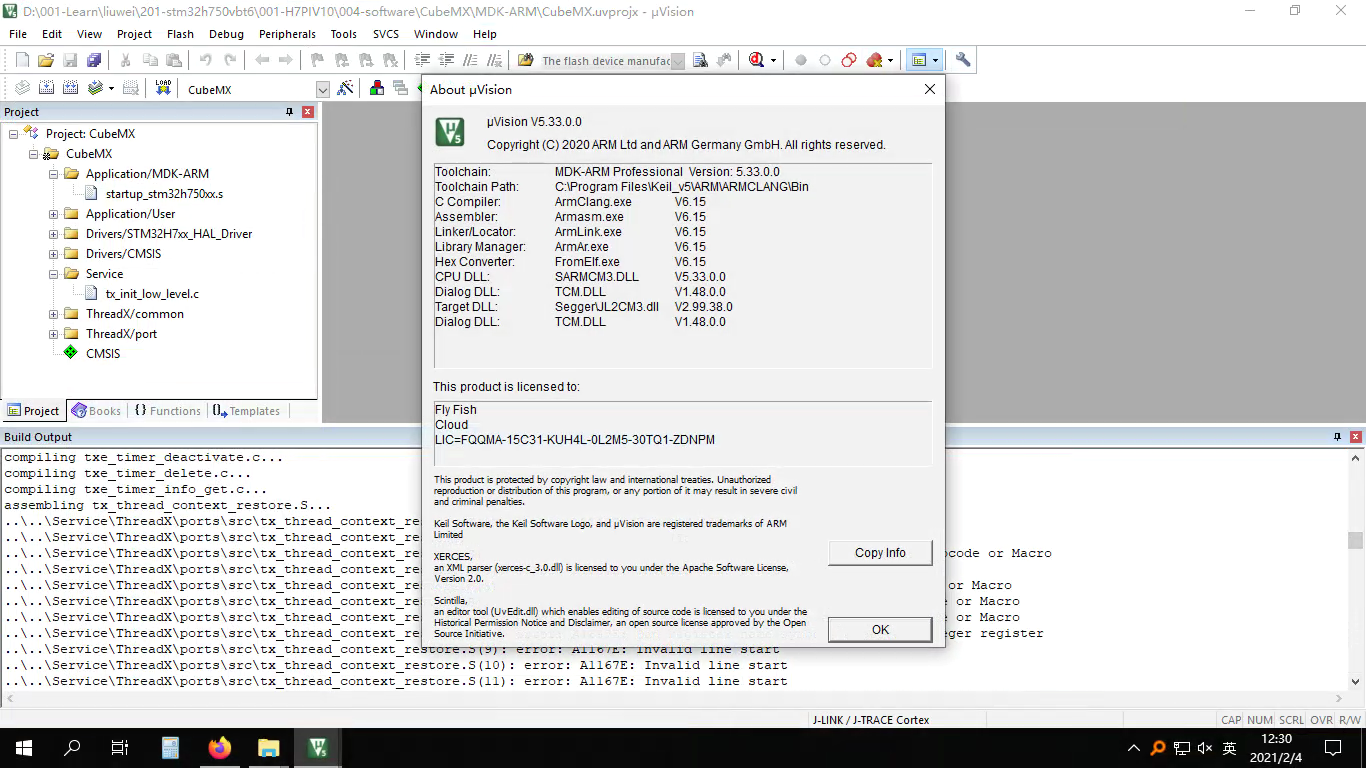1366x768 pixels.
Task: Open the Configuration wrench icon
Action: (x=963, y=60)
